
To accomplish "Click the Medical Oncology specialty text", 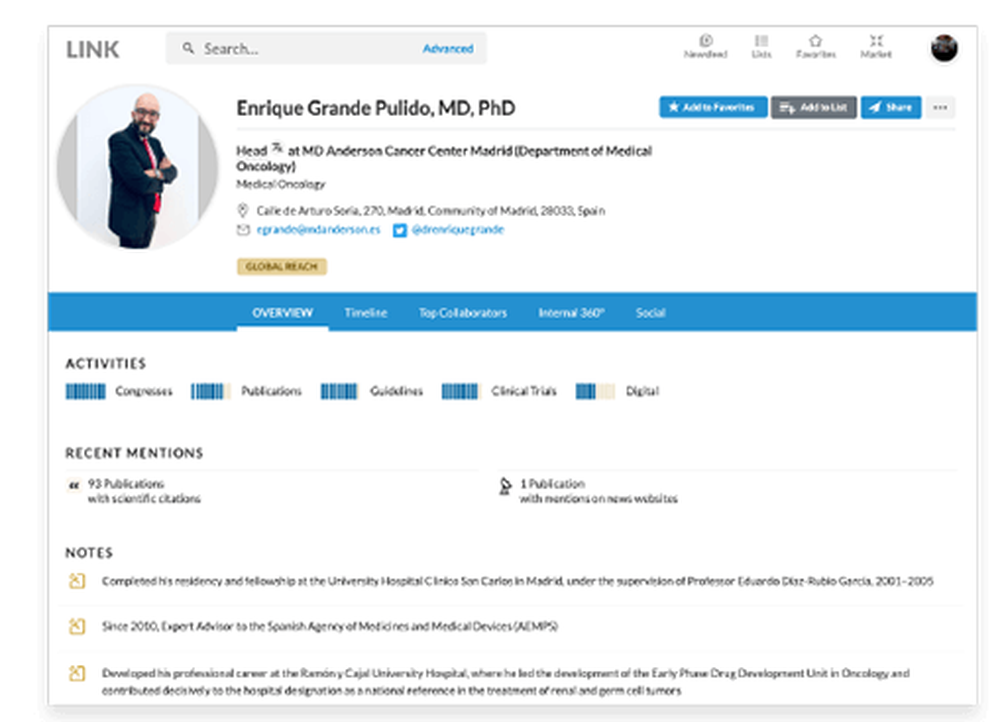I will point(281,184).
